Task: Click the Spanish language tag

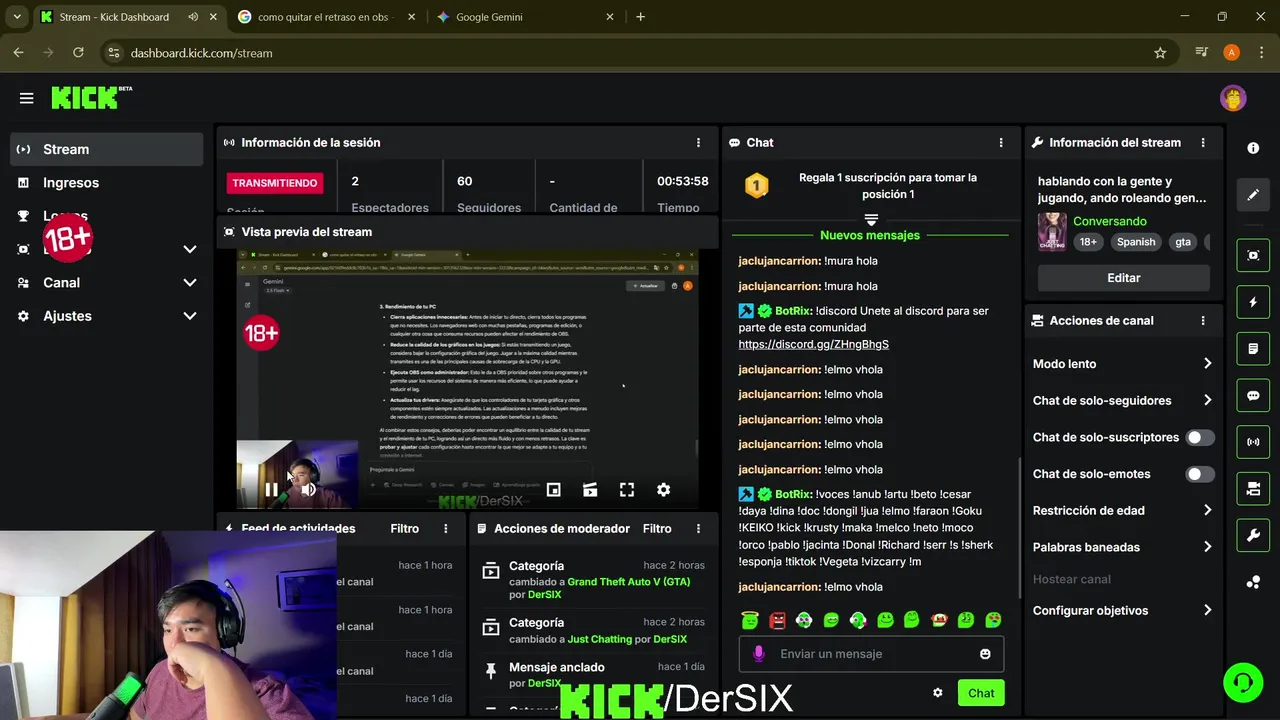Action: click(1136, 242)
